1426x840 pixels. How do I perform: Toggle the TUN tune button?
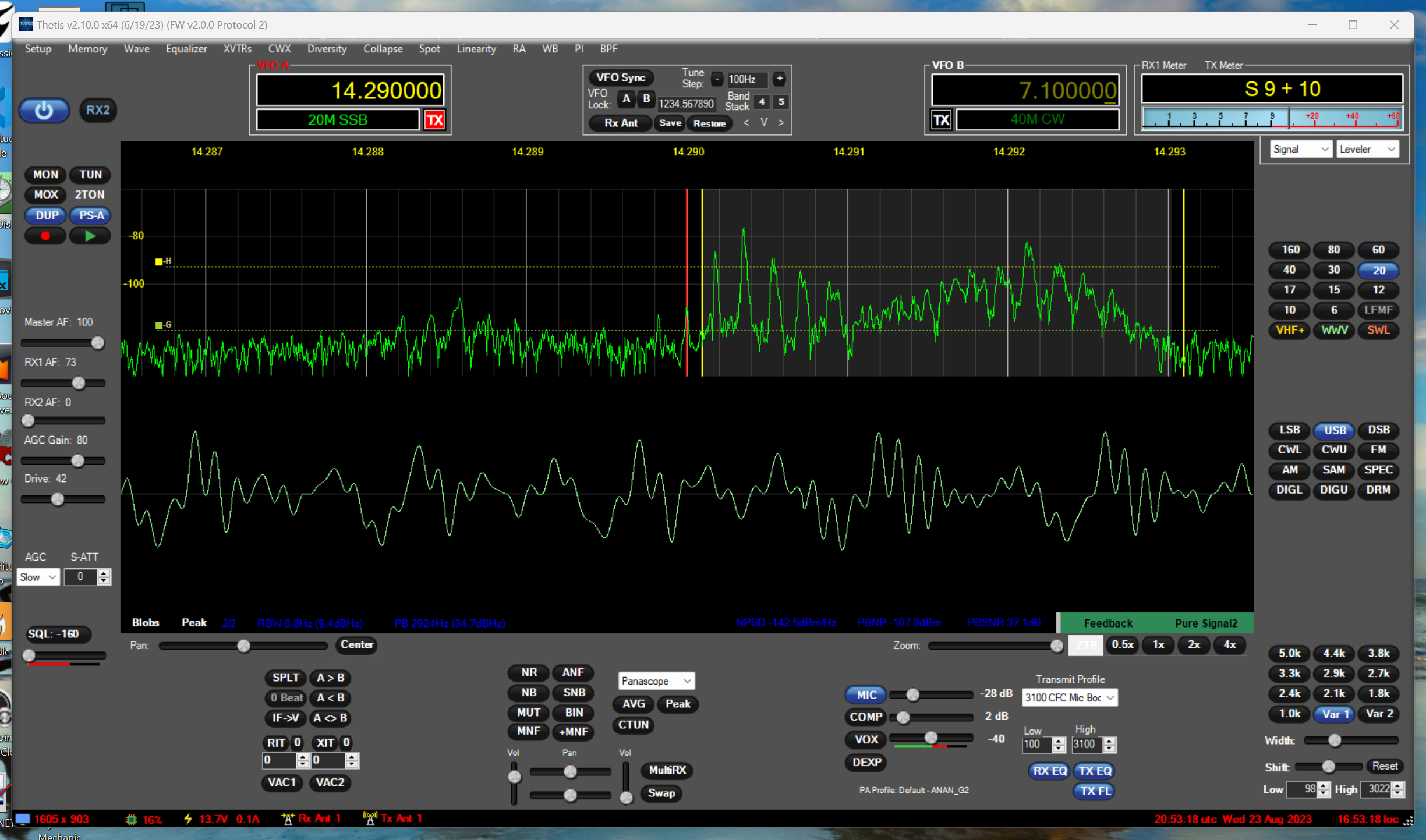click(90, 175)
